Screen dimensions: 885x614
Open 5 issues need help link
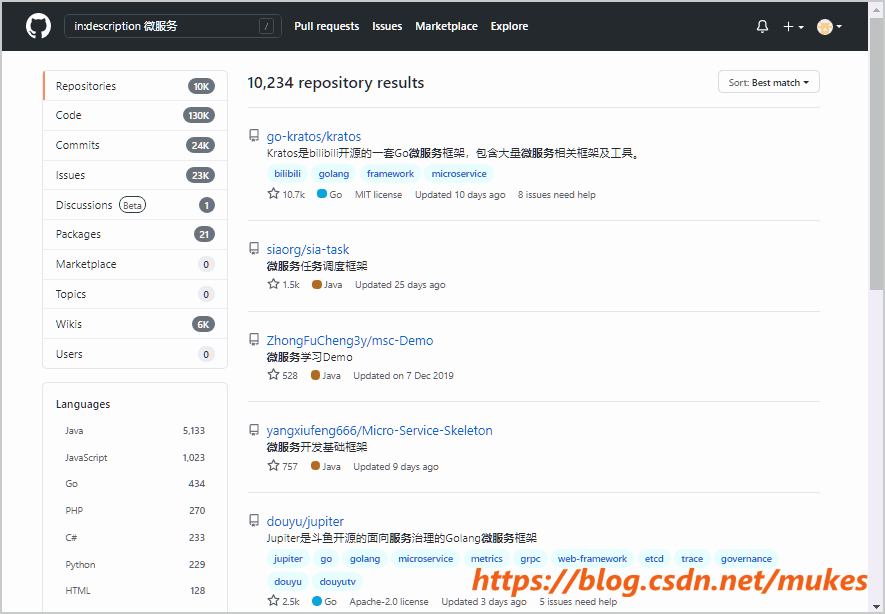pyautogui.click(x=578, y=602)
